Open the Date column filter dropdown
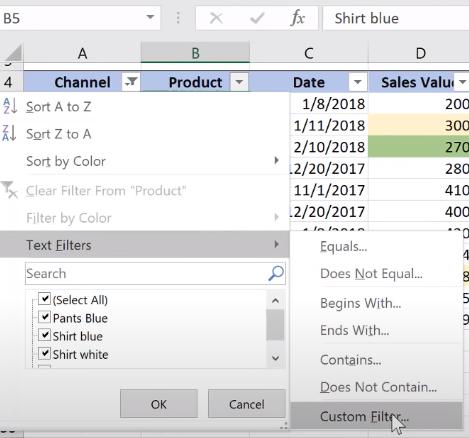Screen dimensions: 469x438 357,82
